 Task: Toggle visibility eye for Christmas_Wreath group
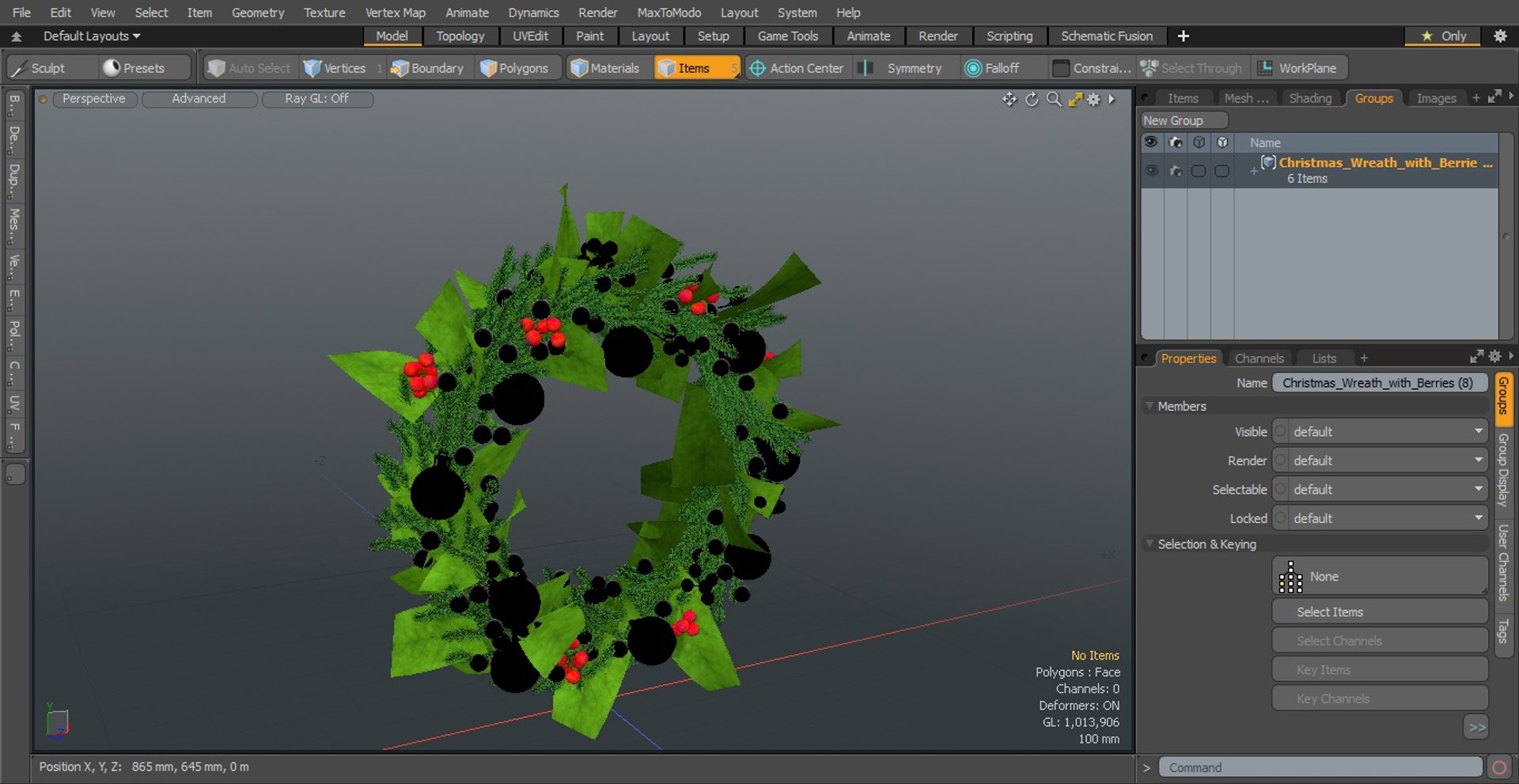(1152, 171)
